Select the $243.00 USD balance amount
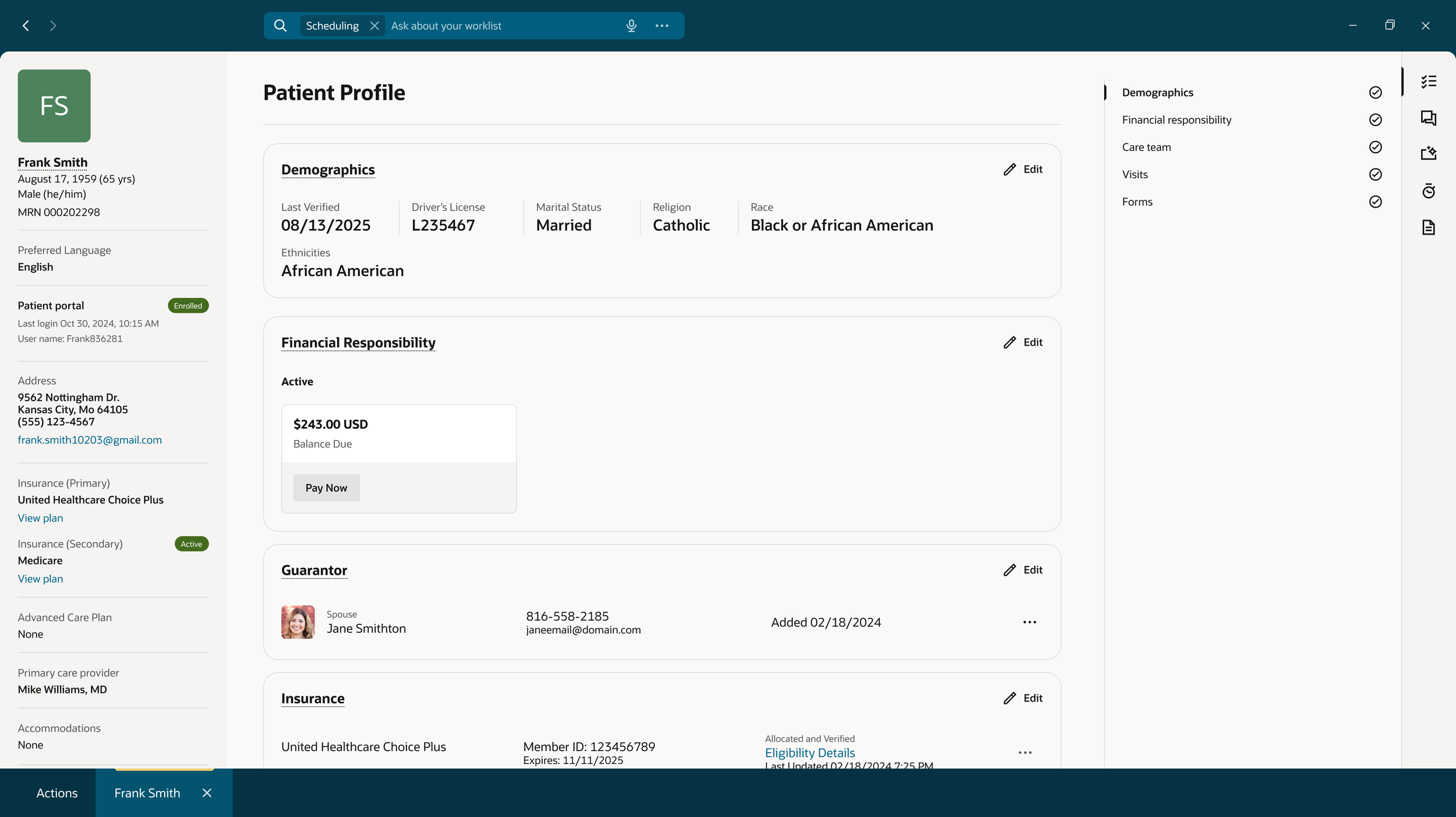 pyautogui.click(x=330, y=424)
